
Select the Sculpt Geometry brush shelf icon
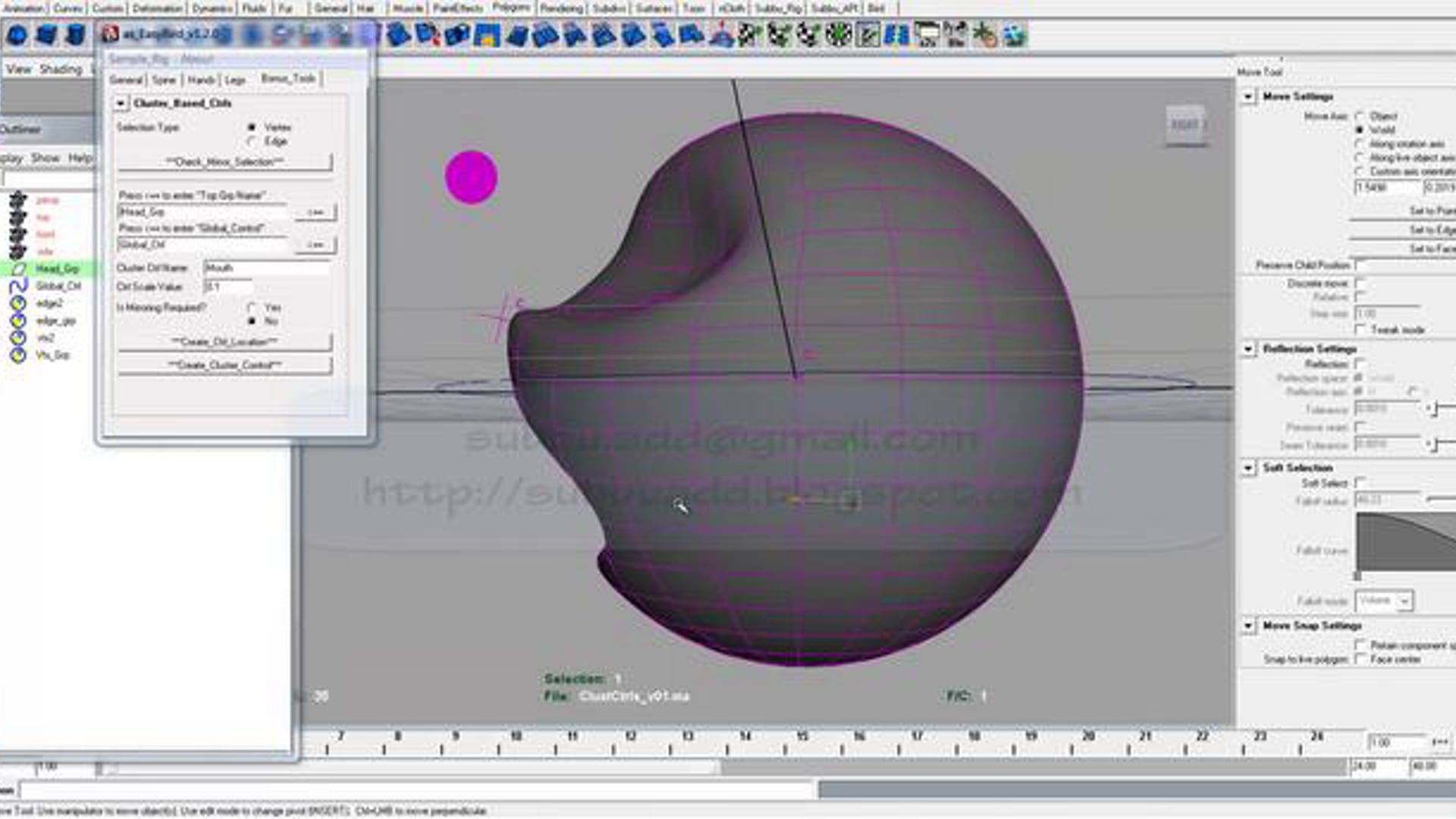pyautogui.click(x=721, y=35)
